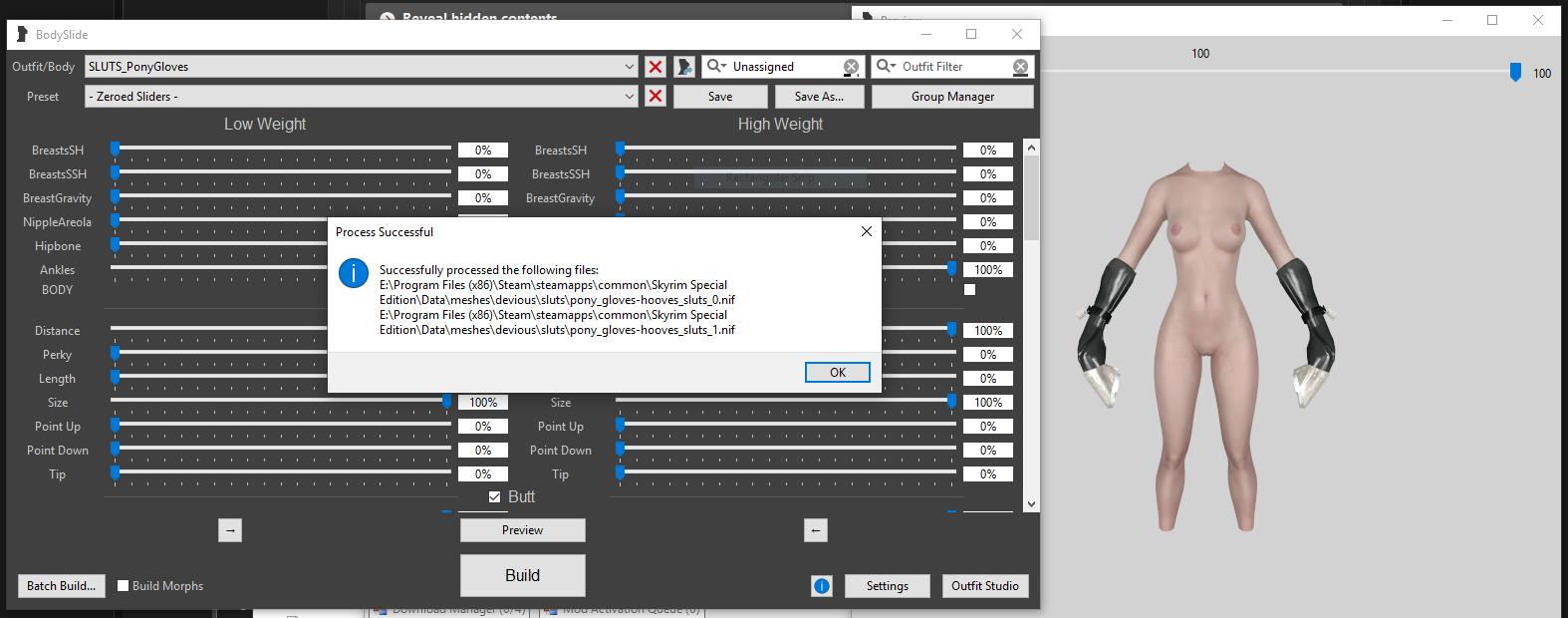Click the Low Weight Hipbone label

[58, 246]
